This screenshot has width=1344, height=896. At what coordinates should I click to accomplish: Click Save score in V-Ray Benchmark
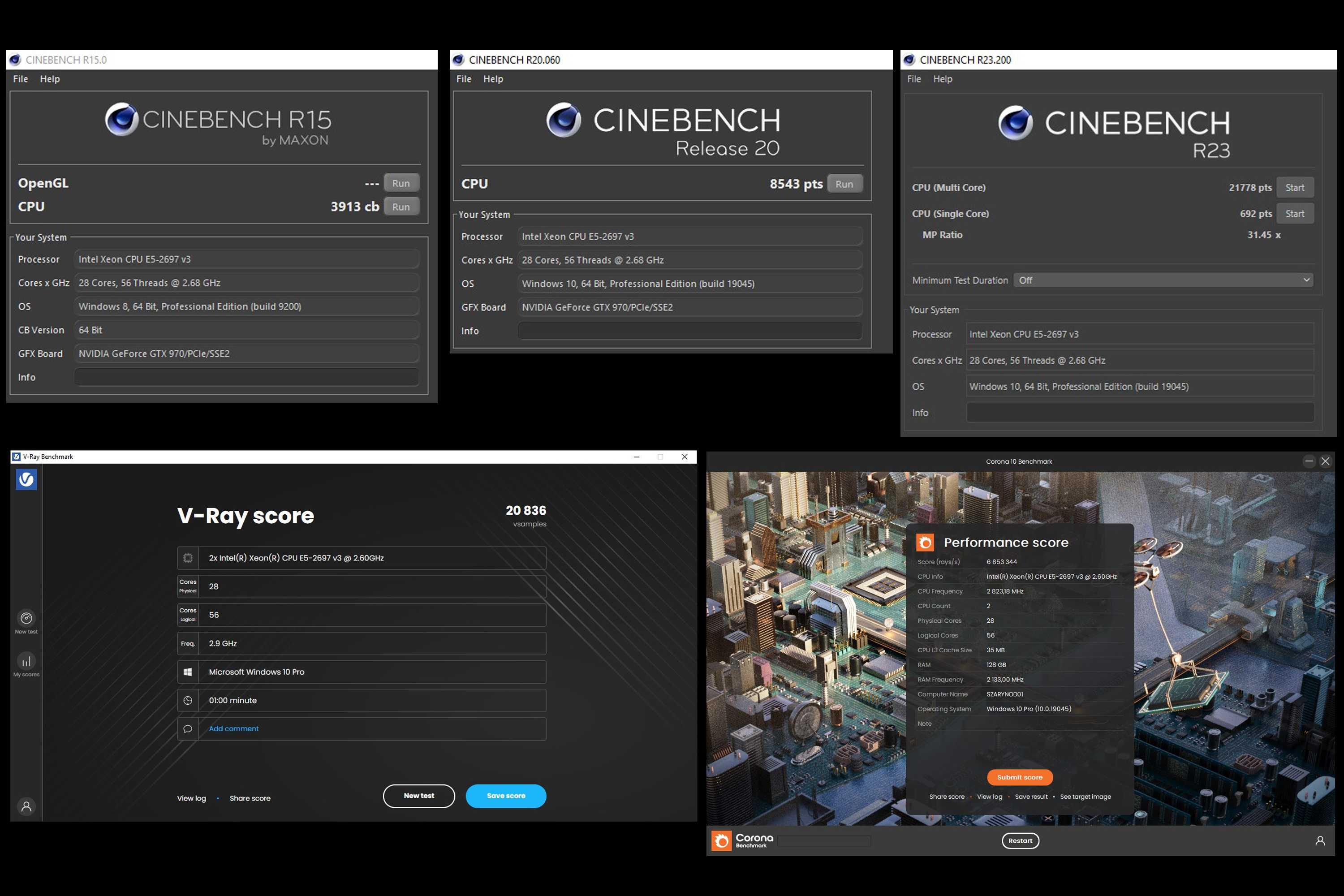click(506, 796)
